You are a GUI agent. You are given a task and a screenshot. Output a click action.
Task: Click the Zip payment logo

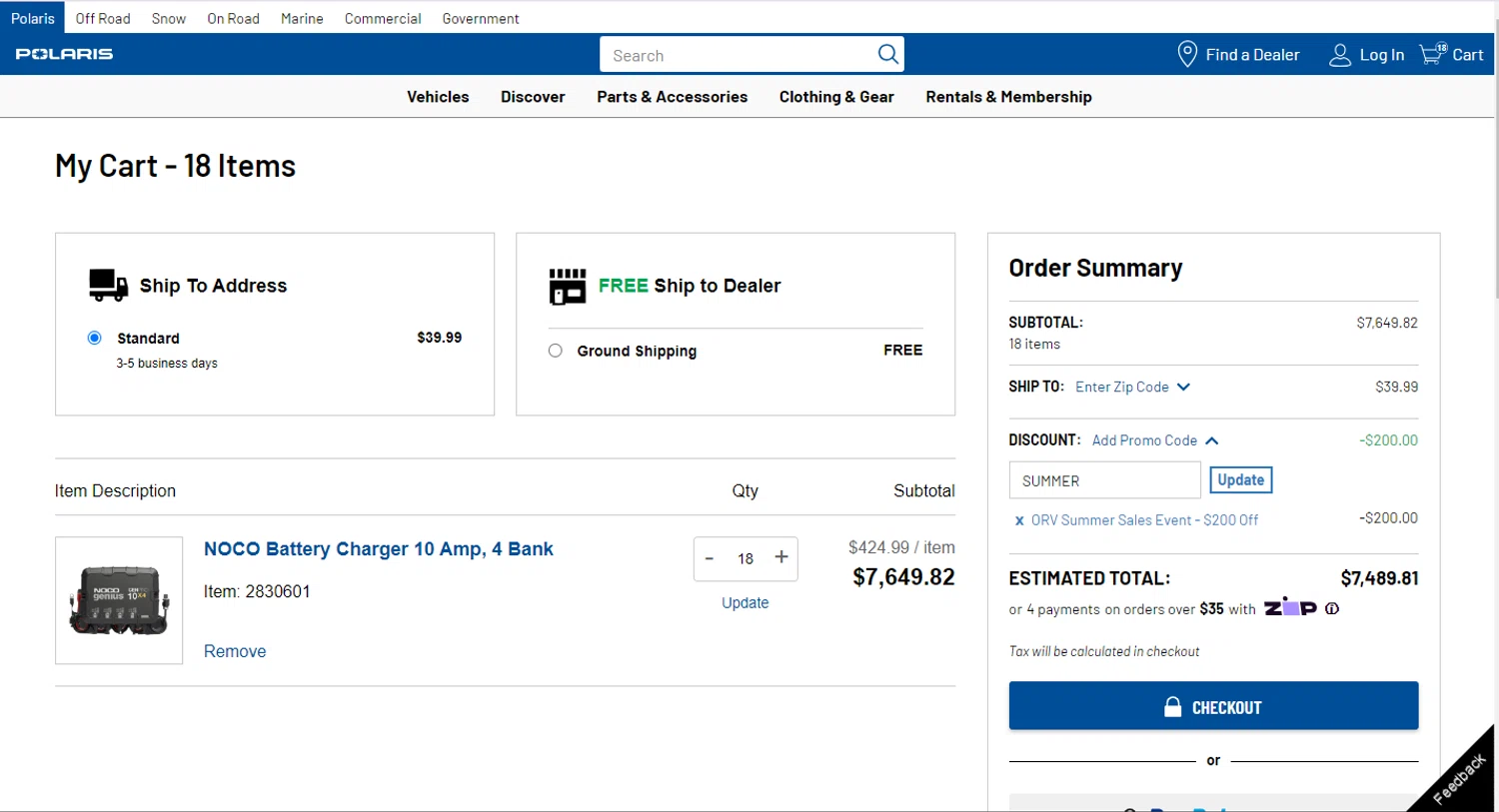coord(1290,607)
